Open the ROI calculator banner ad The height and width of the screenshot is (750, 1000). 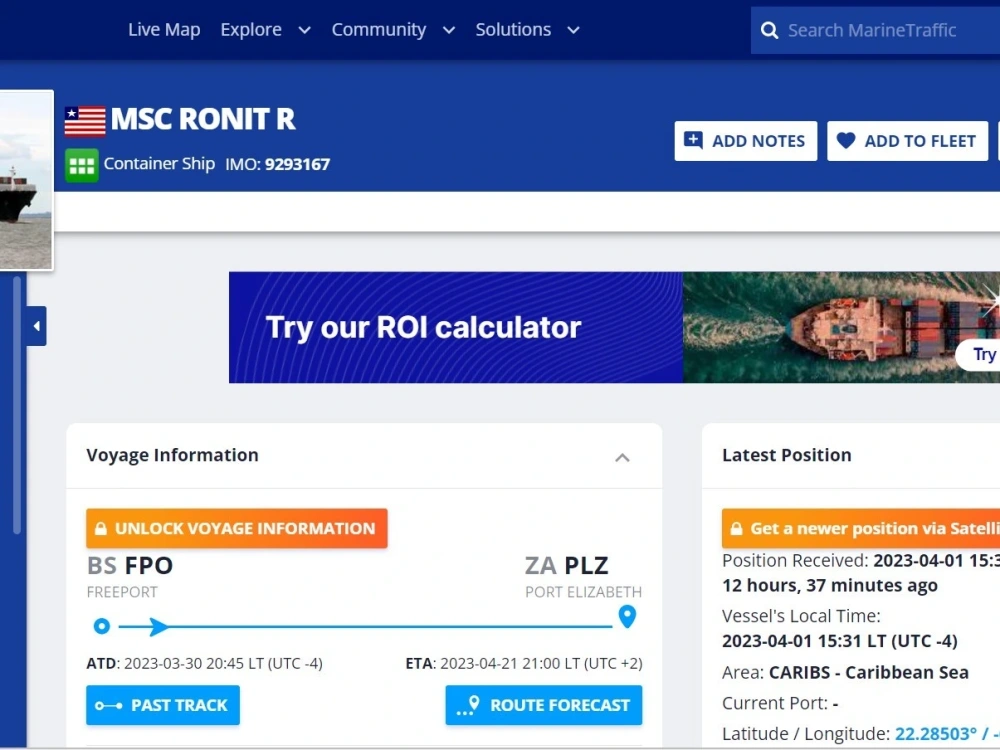tap(614, 327)
